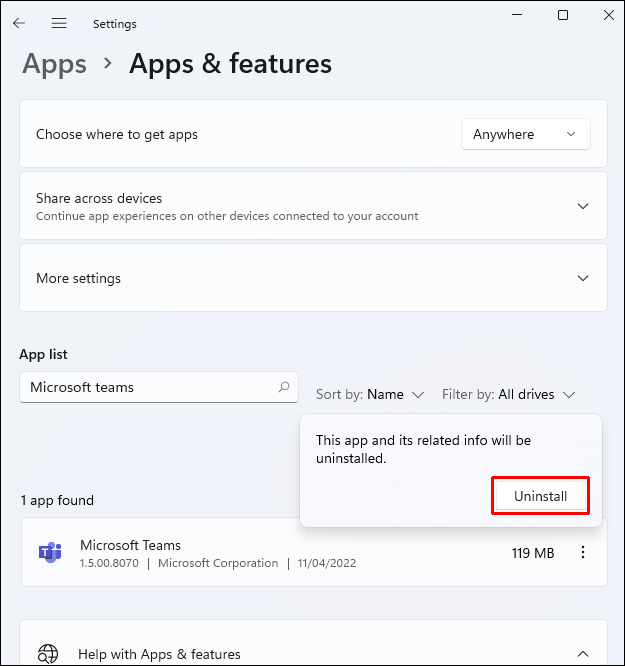625x666 pixels.
Task: Open the Anywhere app source dropdown
Action: (x=525, y=134)
